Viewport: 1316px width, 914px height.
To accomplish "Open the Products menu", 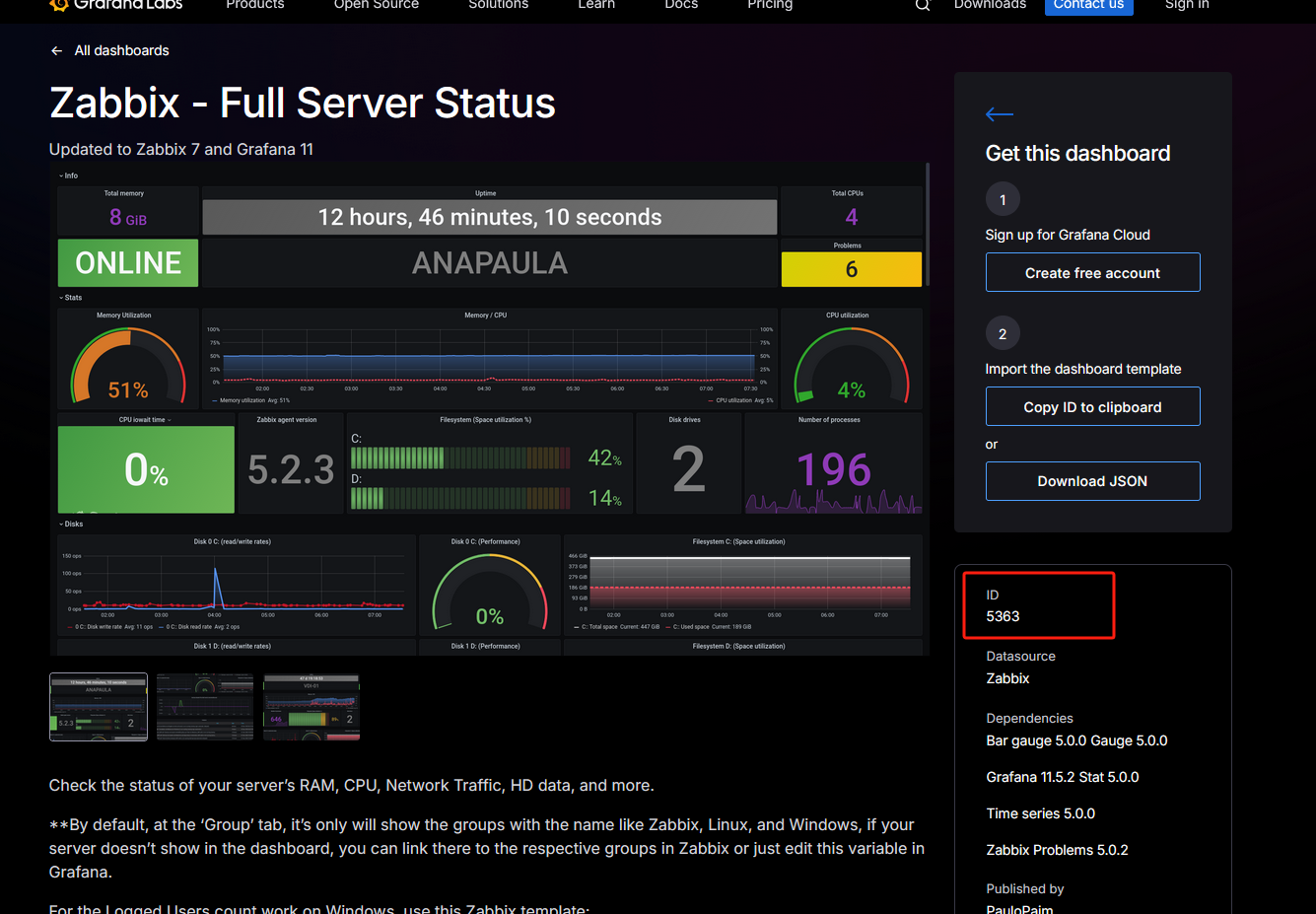I will point(255,5).
